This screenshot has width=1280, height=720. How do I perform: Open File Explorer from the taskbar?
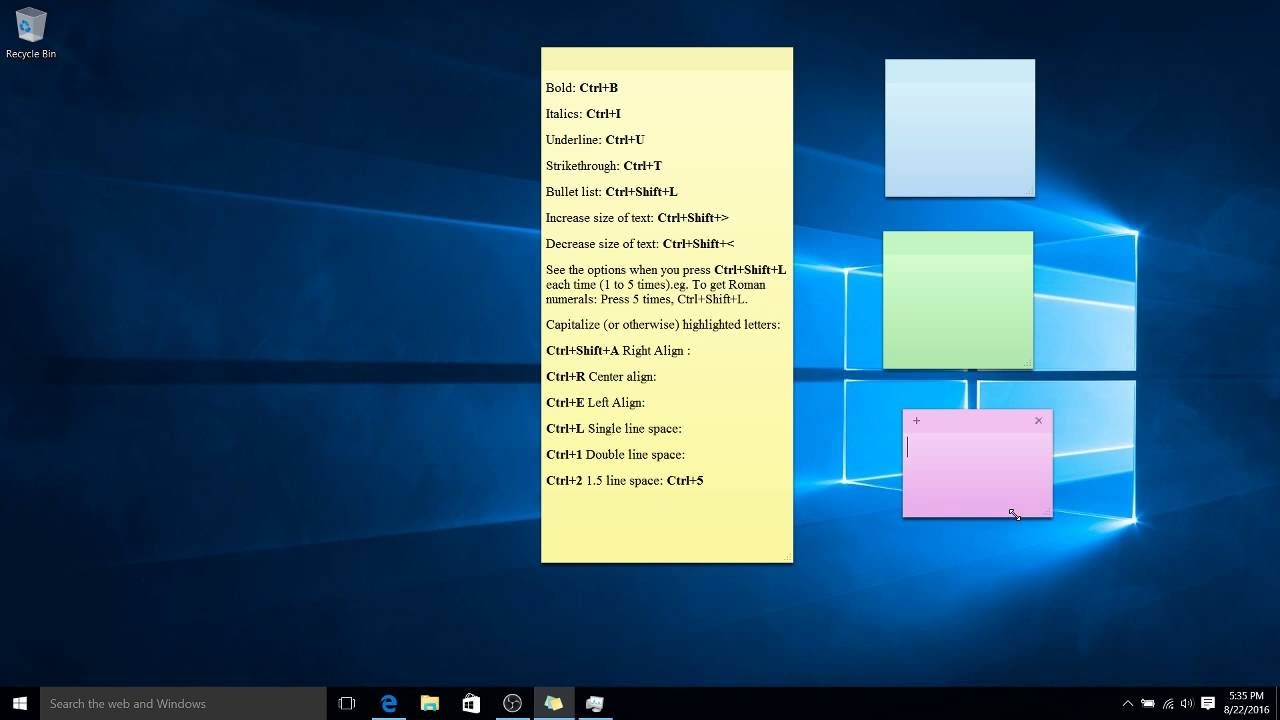429,703
